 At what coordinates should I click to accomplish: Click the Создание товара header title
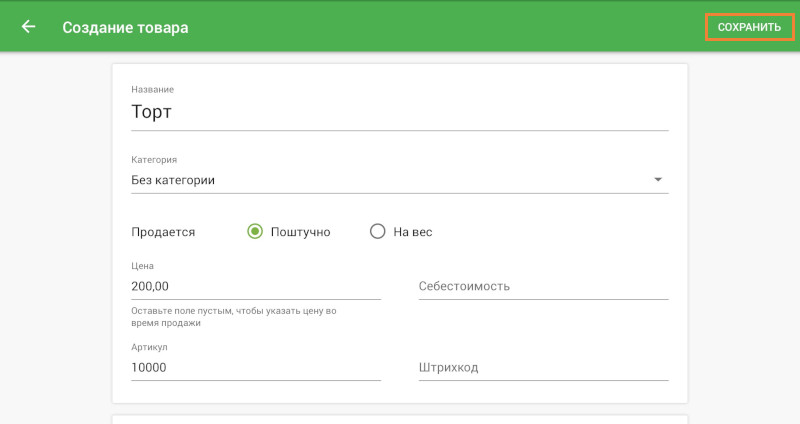125,27
